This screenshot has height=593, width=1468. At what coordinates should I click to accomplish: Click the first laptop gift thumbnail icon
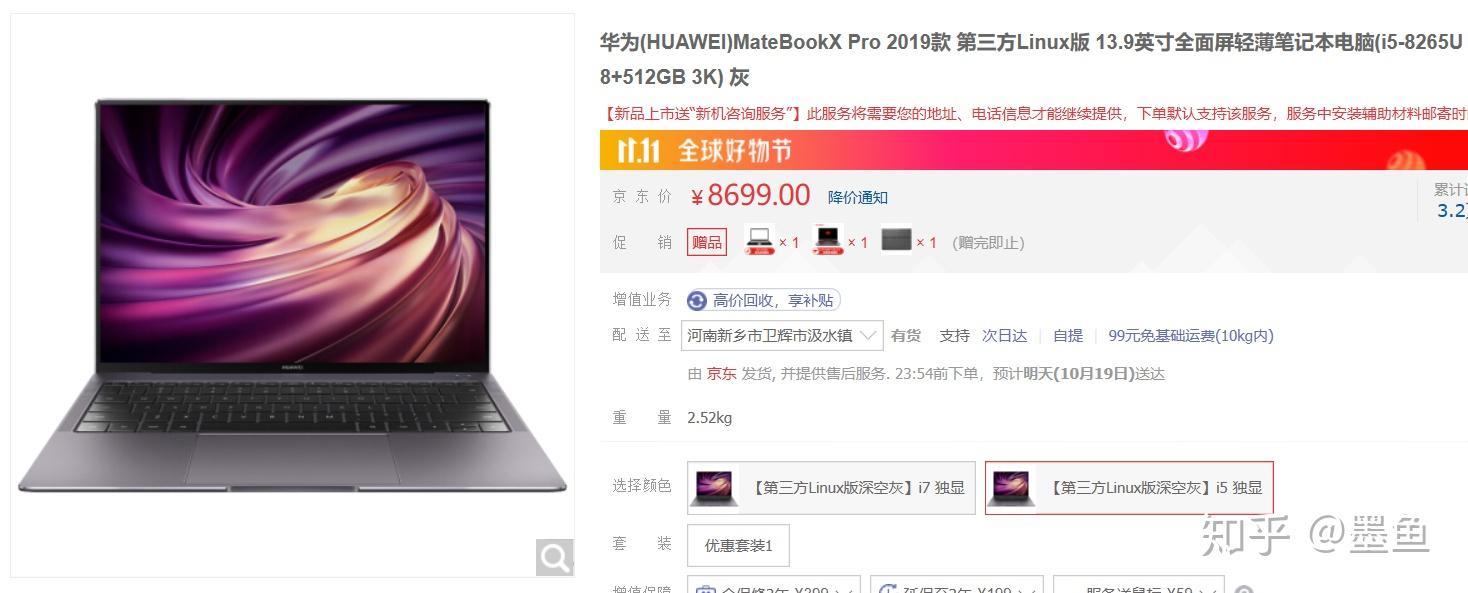760,241
